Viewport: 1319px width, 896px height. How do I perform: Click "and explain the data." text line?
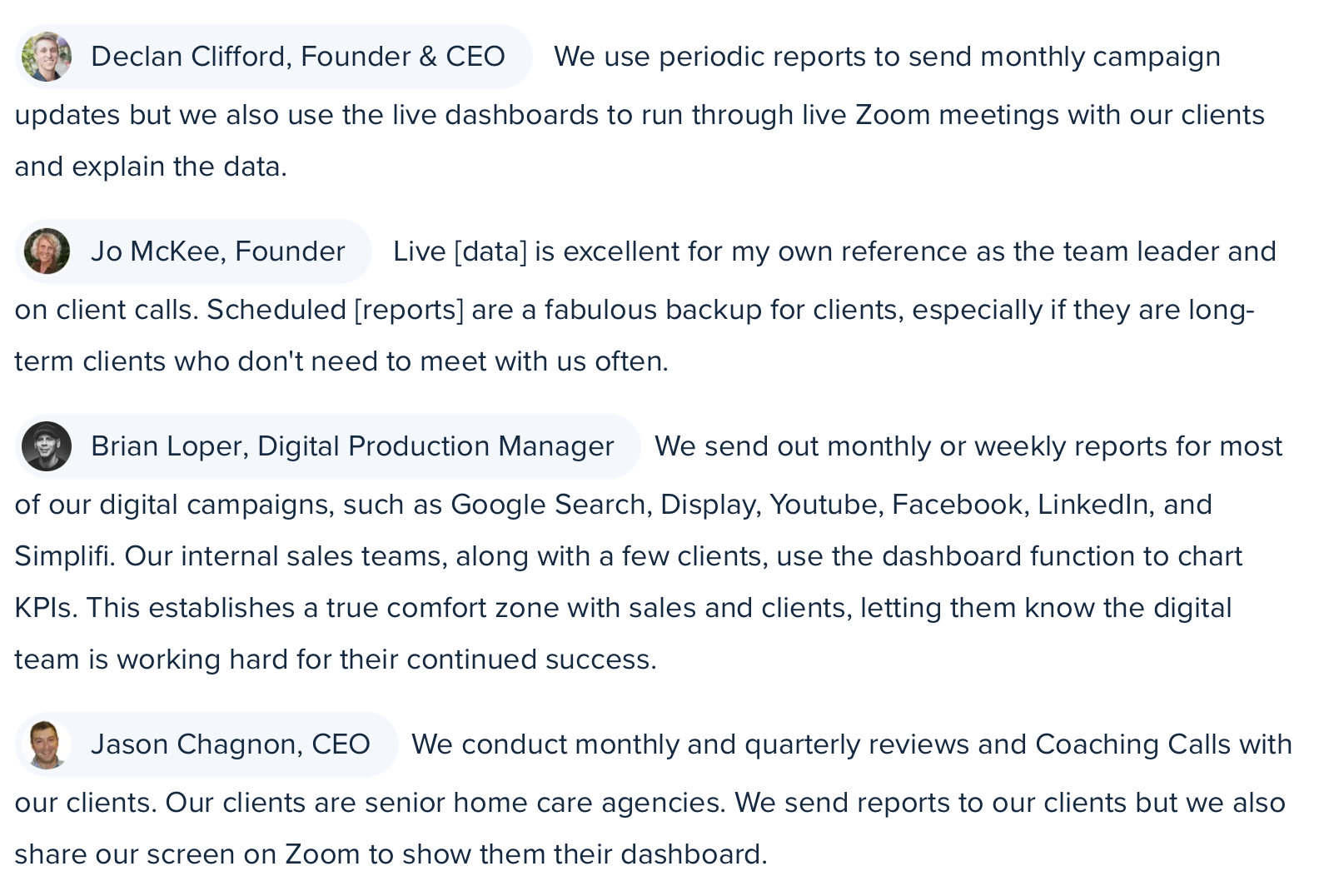click(151, 167)
